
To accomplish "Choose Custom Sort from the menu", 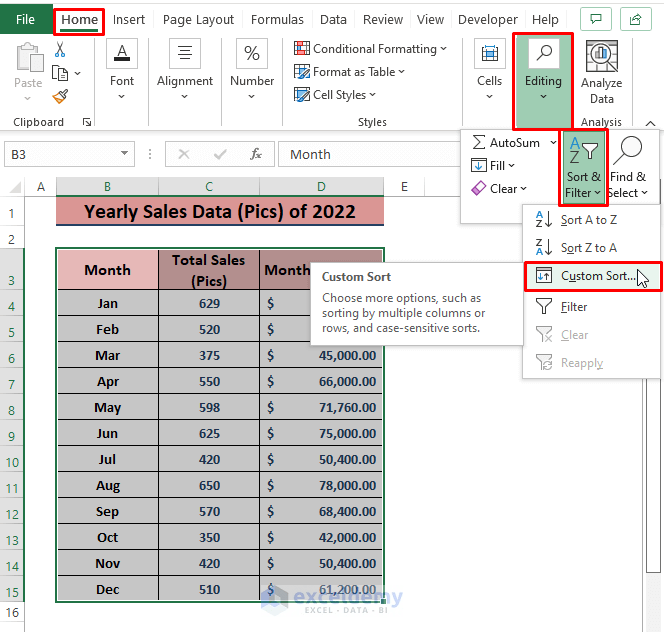I will (592, 276).
